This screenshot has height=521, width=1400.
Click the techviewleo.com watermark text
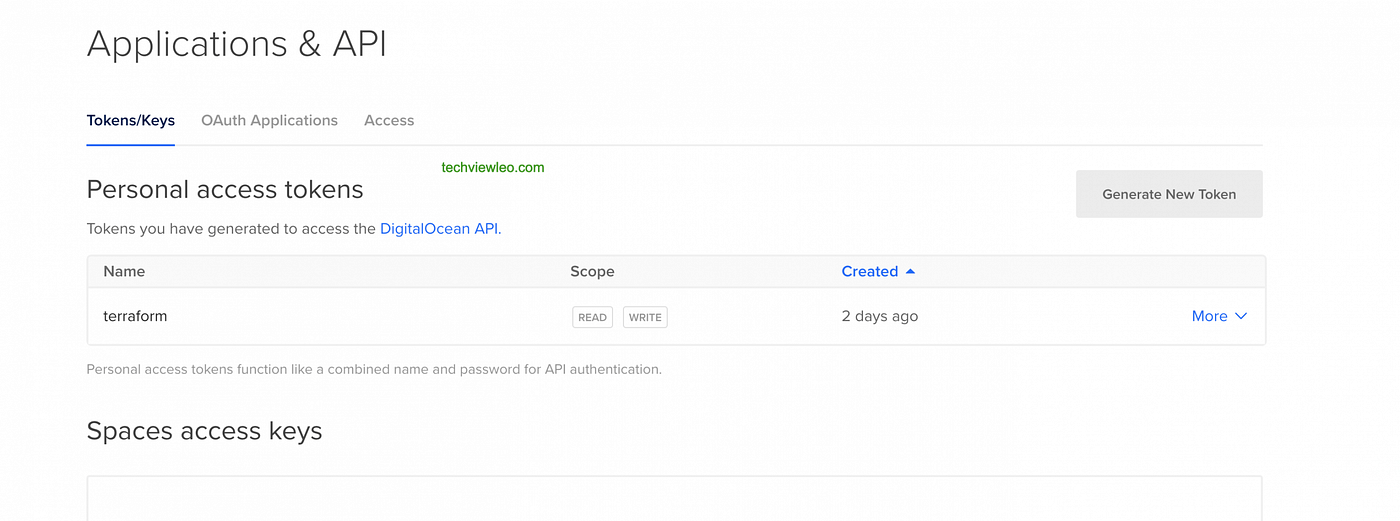click(493, 167)
